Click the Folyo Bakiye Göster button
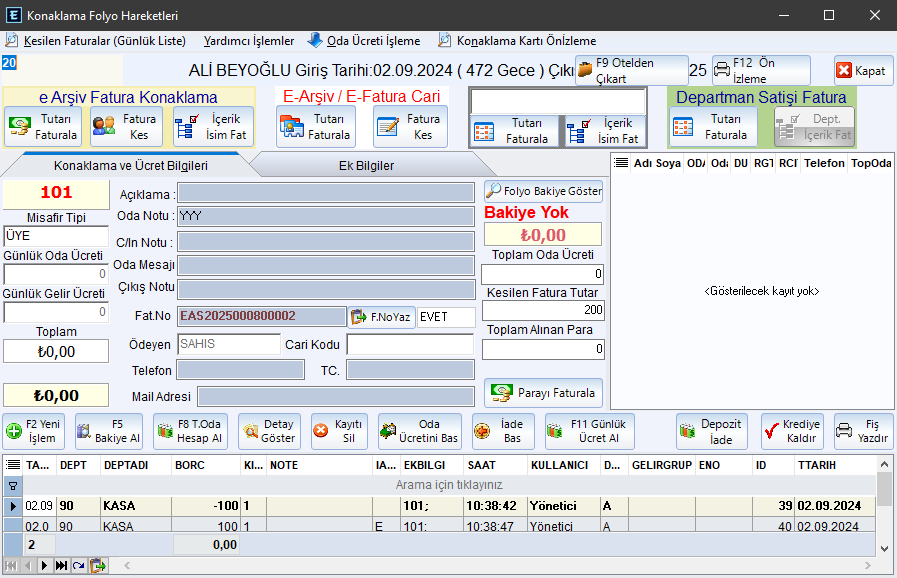The width and height of the screenshot is (897, 578). [x=543, y=190]
